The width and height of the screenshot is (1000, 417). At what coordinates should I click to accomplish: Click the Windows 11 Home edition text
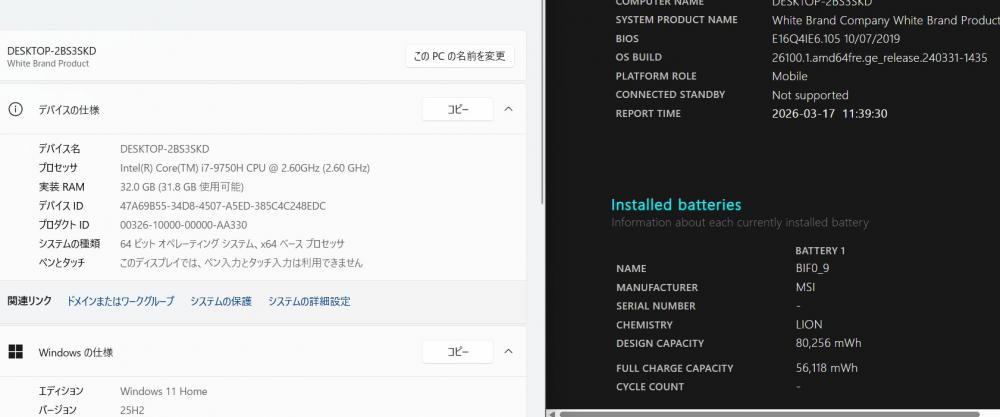[163, 391]
